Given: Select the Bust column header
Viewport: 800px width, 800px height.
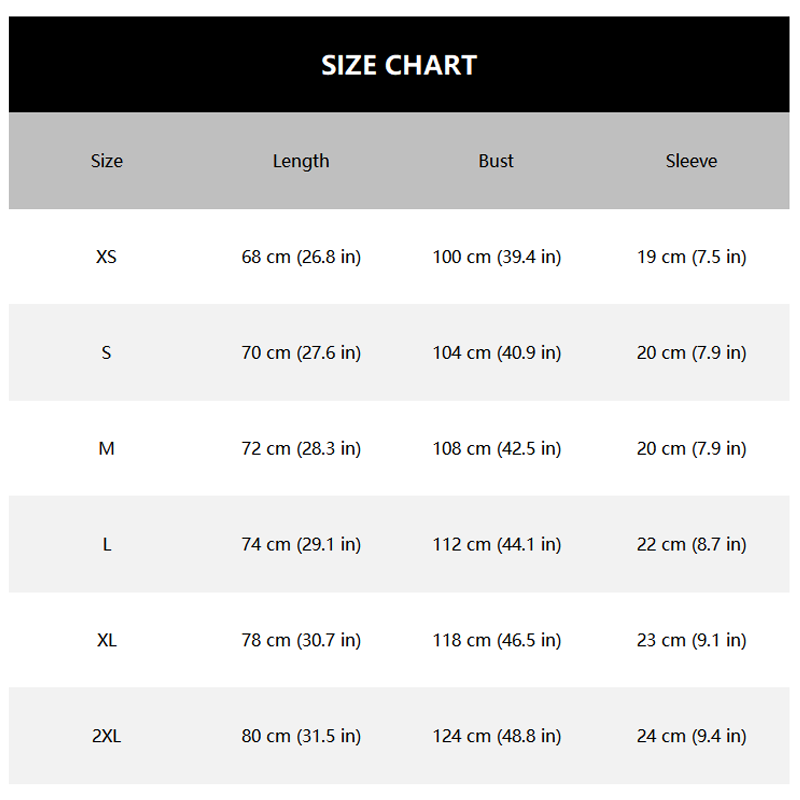Looking at the screenshot, I should (496, 161).
